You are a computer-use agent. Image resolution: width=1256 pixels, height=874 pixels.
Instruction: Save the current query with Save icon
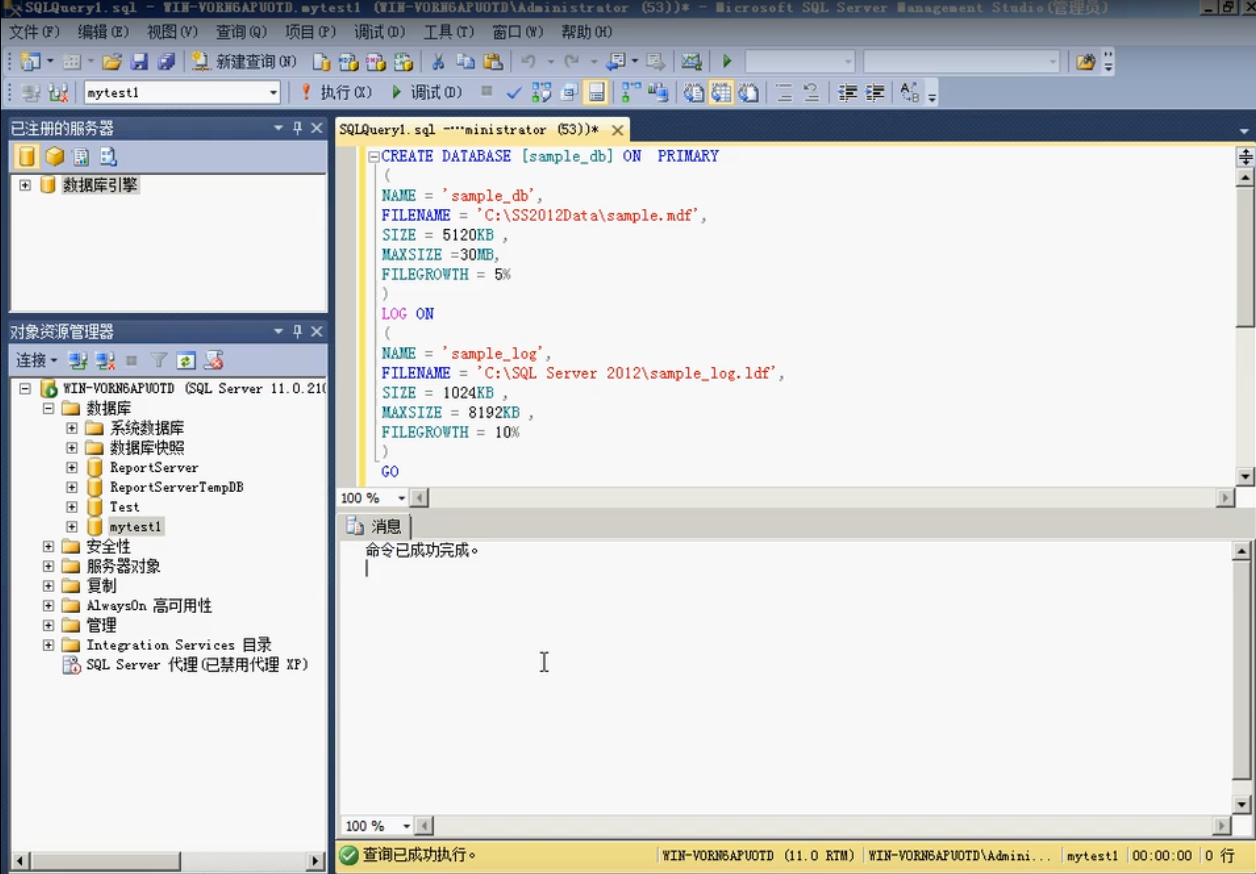tap(139, 62)
